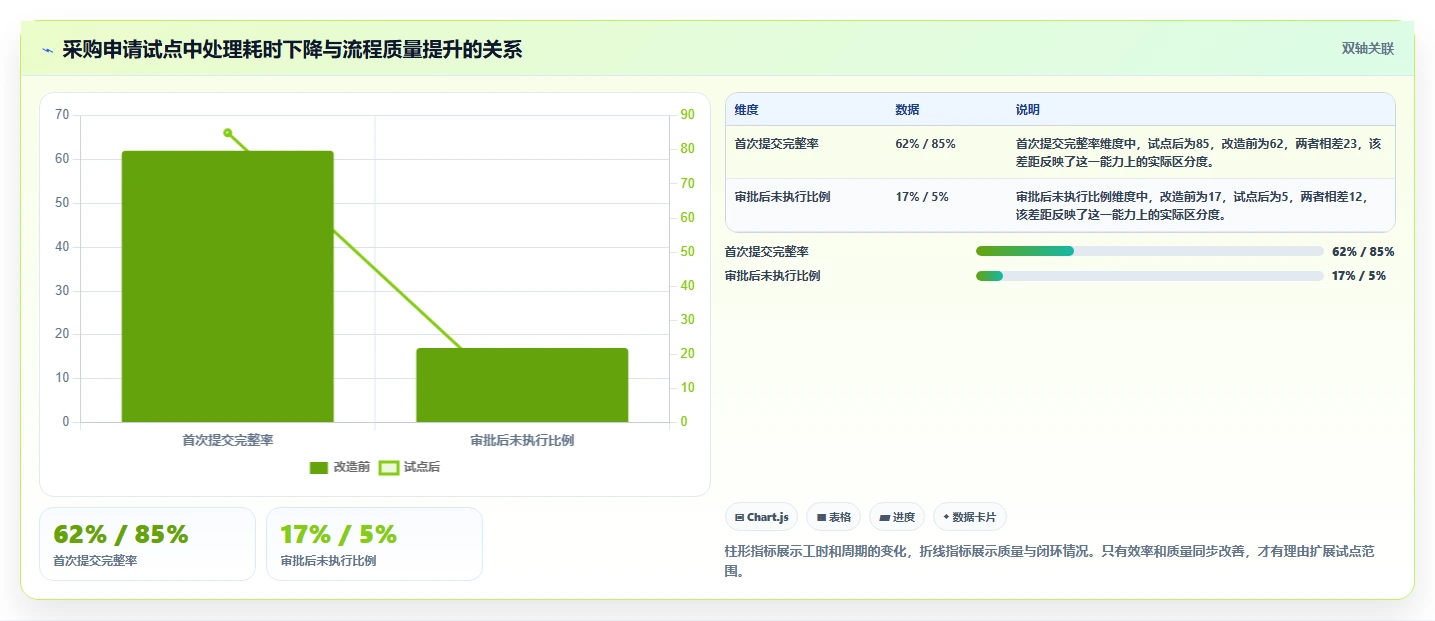The image size is (1435, 621).
Task: Click the 62% / 85% KPI card
Action: (x=148, y=544)
